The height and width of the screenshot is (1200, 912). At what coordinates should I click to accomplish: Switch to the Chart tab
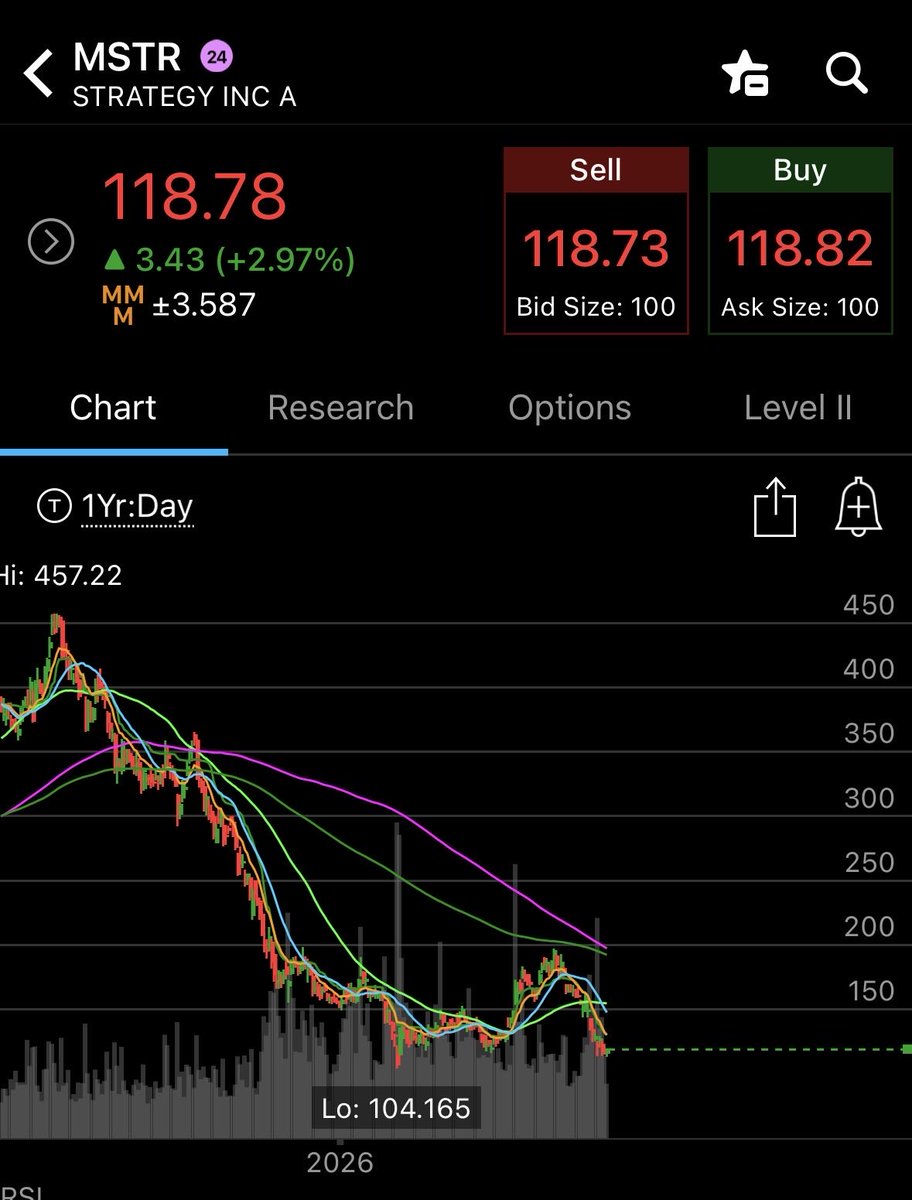[113, 408]
